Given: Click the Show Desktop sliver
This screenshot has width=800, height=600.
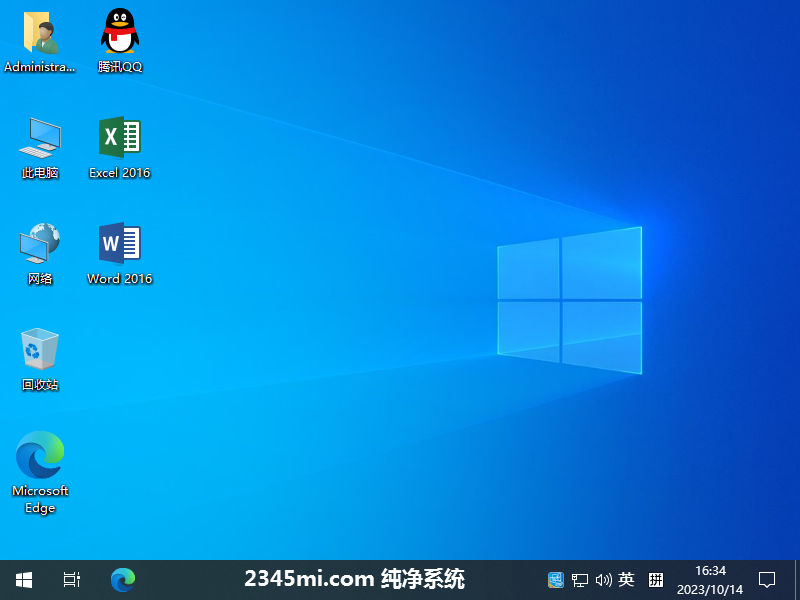Looking at the screenshot, I should tap(797, 580).
